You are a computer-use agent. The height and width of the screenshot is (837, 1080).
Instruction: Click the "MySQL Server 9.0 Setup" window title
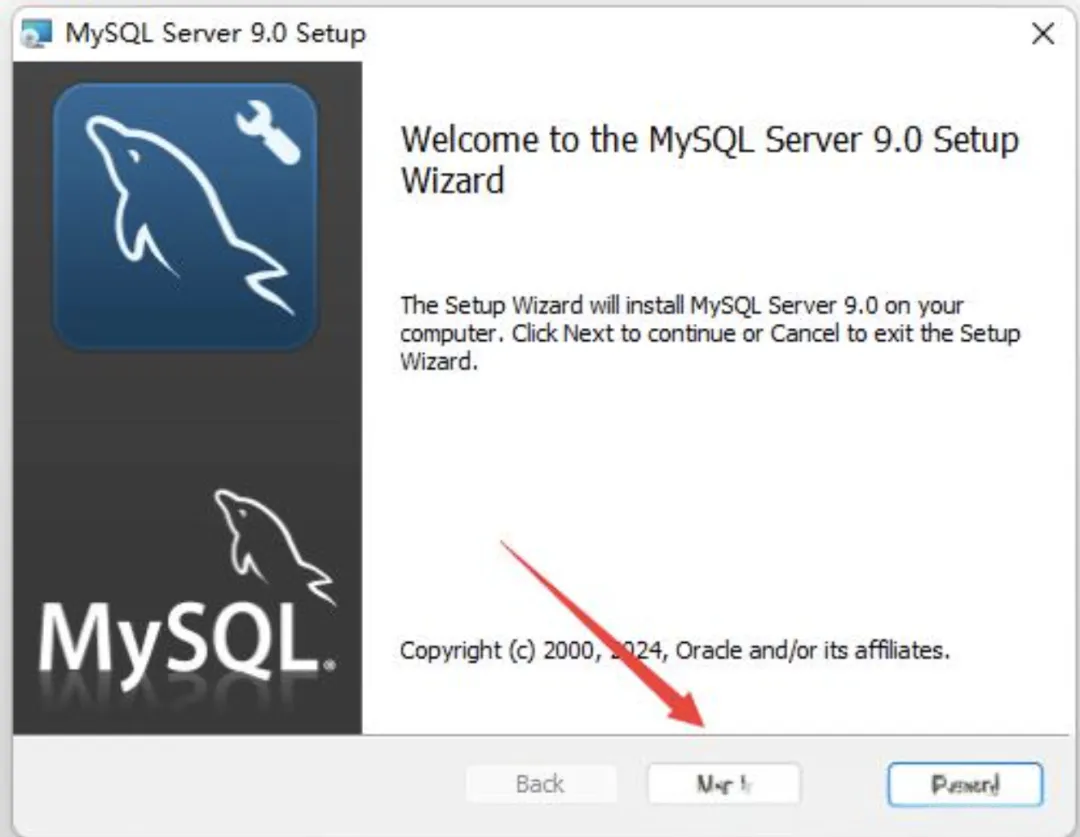pyautogui.click(x=215, y=33)
